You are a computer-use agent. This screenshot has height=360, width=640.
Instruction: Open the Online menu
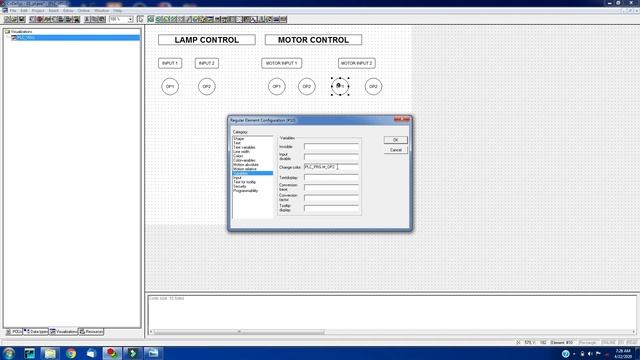pos(84,11)
